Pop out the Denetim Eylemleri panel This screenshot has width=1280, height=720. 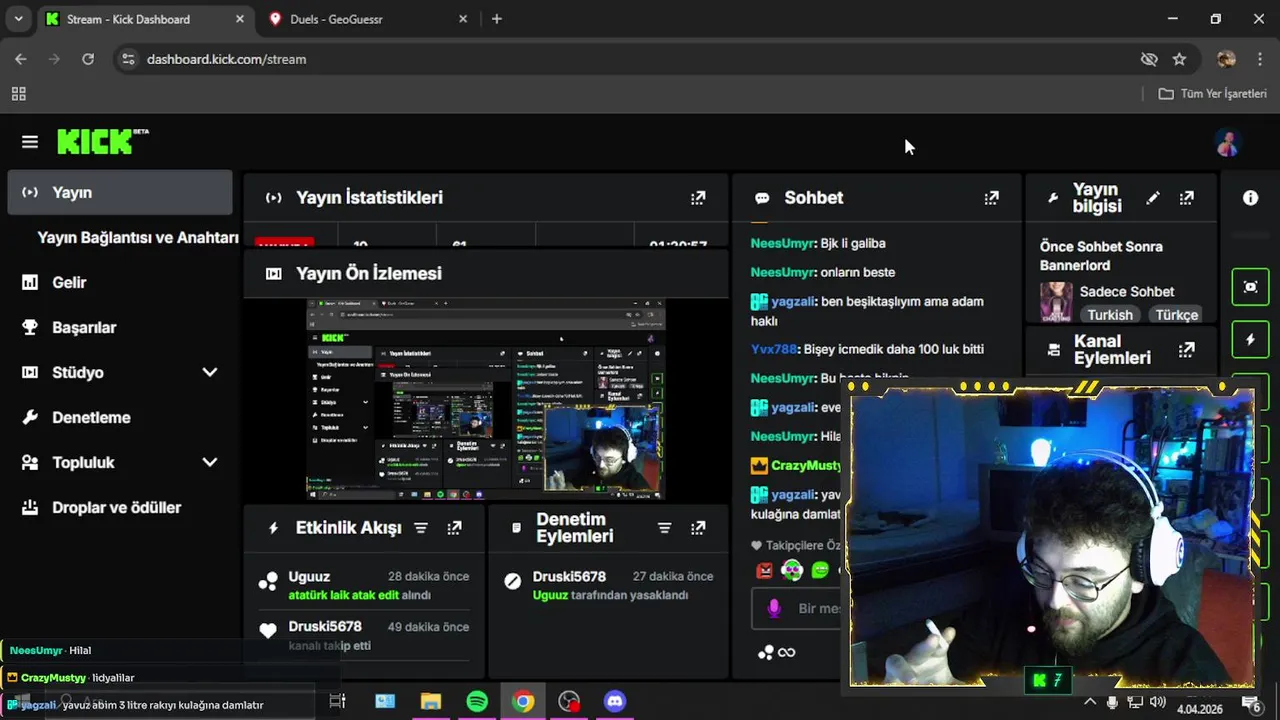pyautogui.click(x=698, y=528)
